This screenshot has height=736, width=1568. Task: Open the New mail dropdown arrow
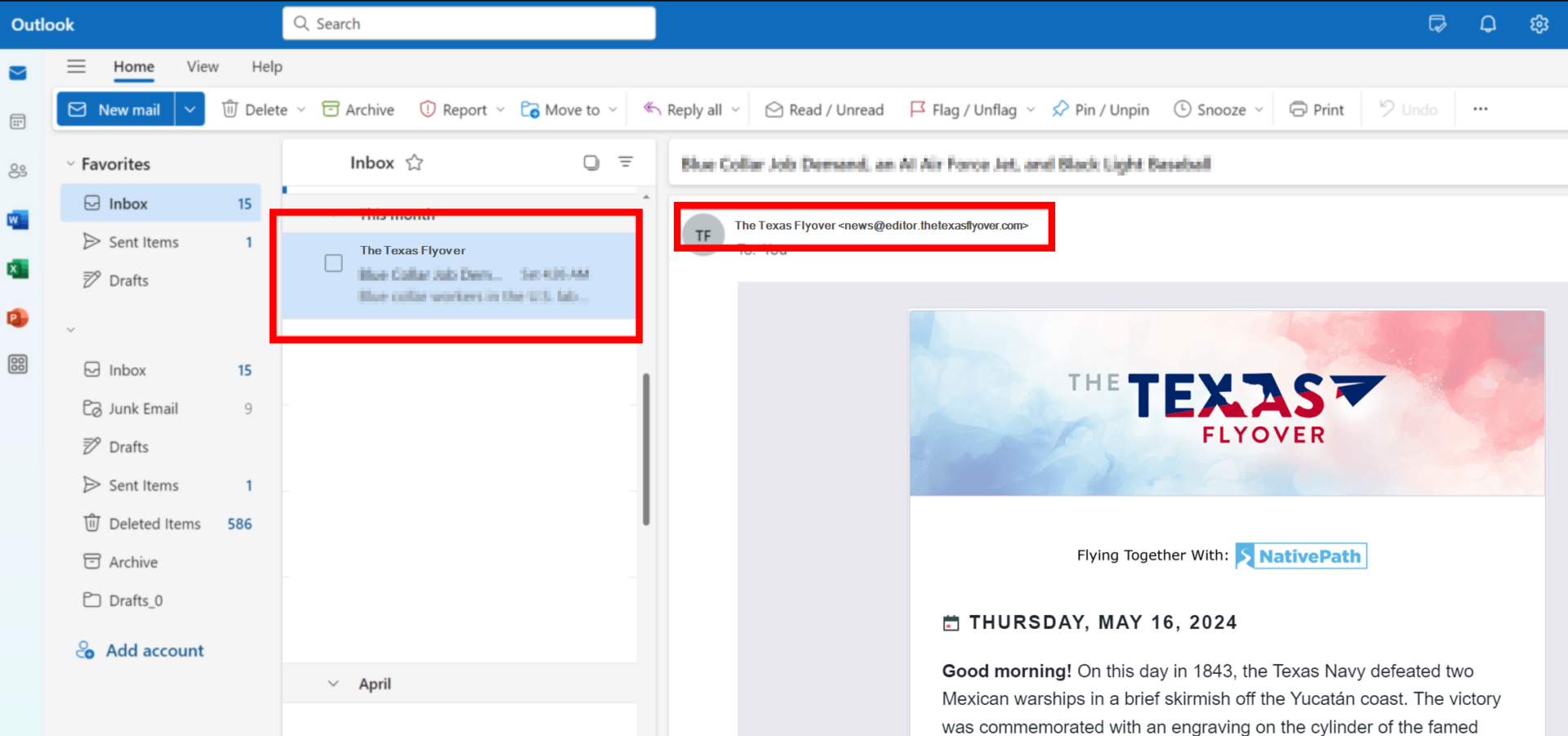coord(189,109)
